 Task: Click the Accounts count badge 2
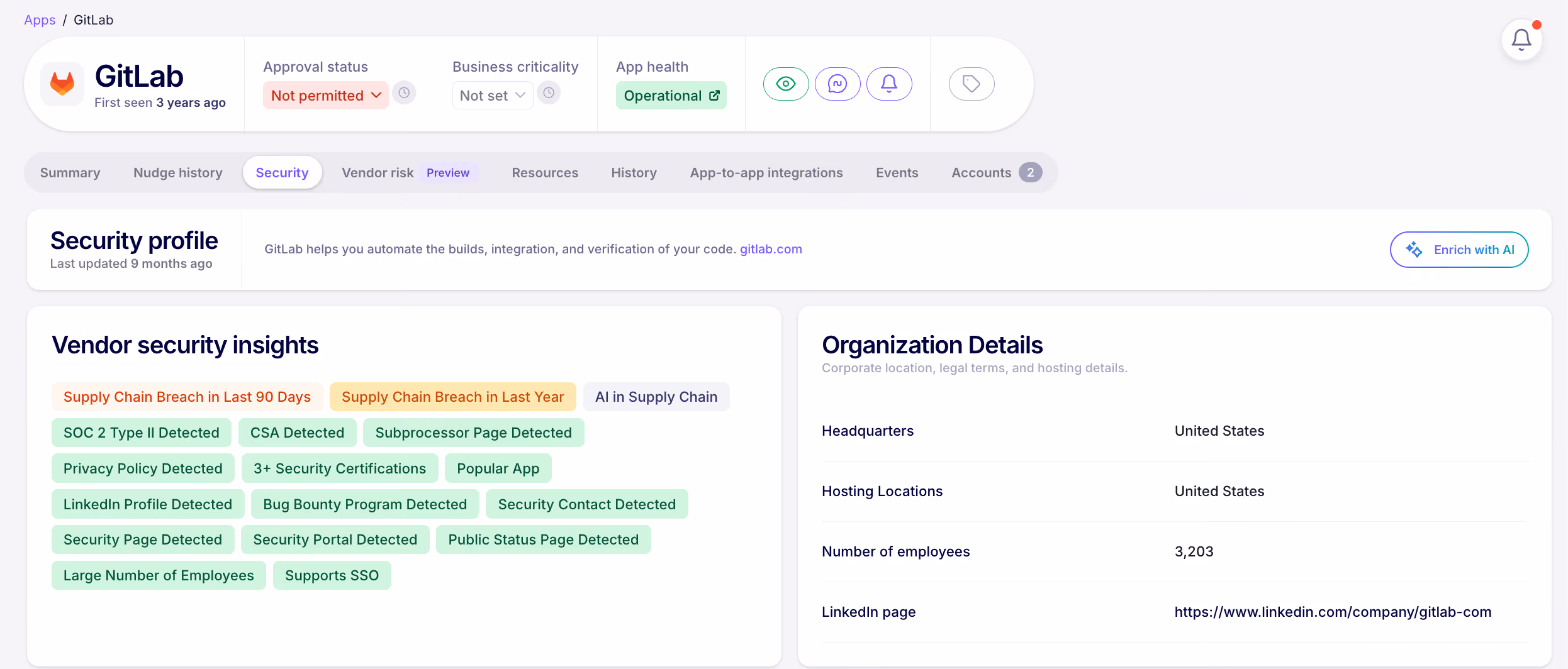(1031, 172)
